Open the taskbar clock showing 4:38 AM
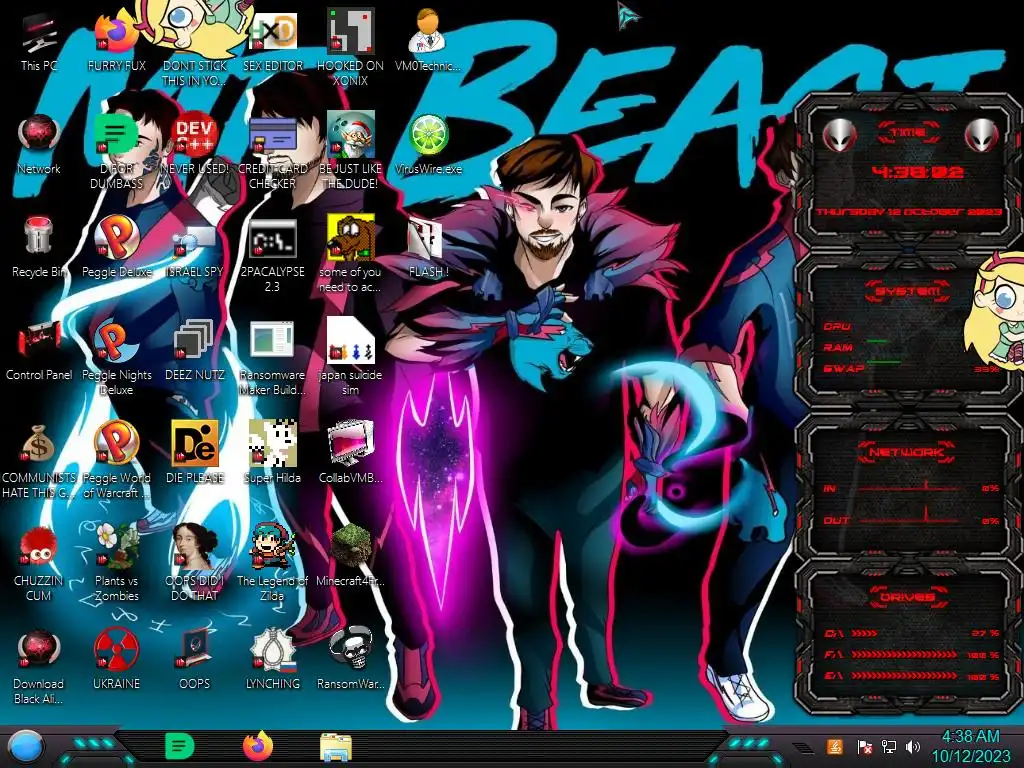 tap(970, 746)
